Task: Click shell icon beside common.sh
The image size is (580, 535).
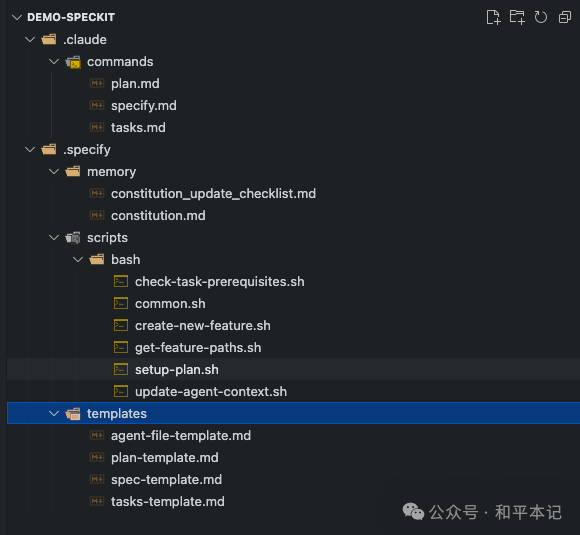Action: [121, 303]
